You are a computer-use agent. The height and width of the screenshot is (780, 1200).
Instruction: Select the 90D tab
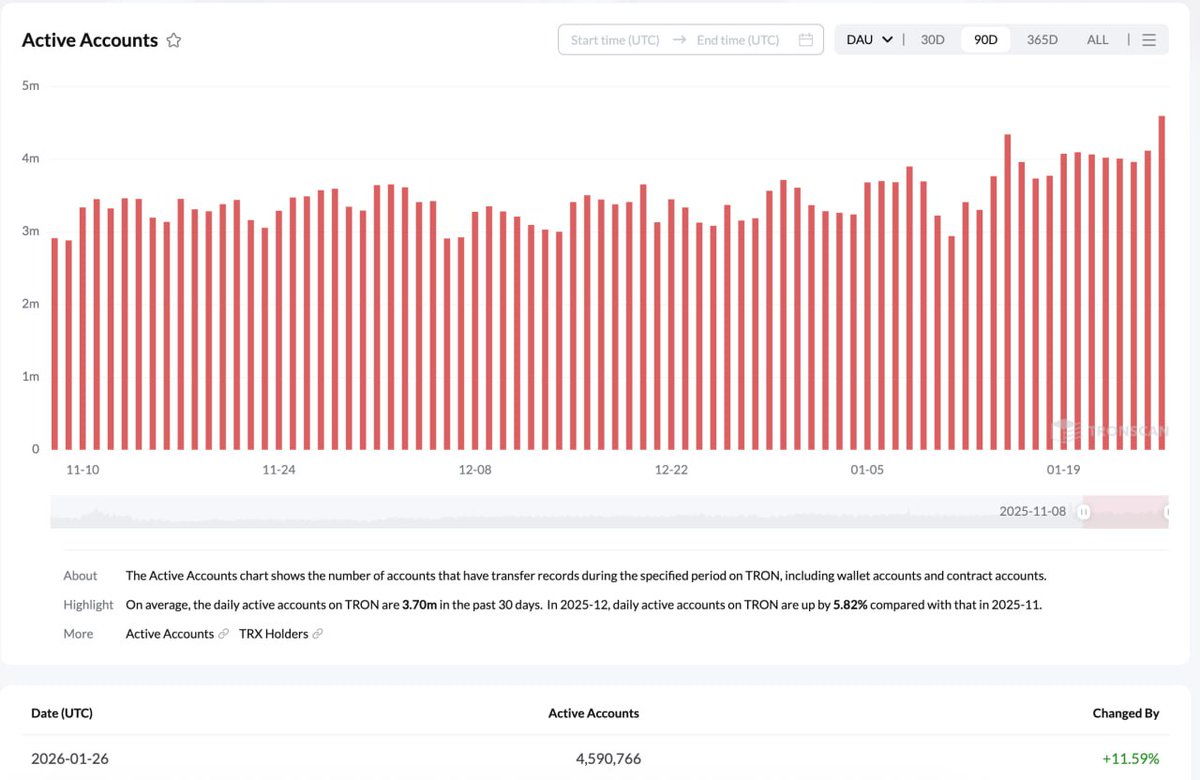tap(985, 39)
